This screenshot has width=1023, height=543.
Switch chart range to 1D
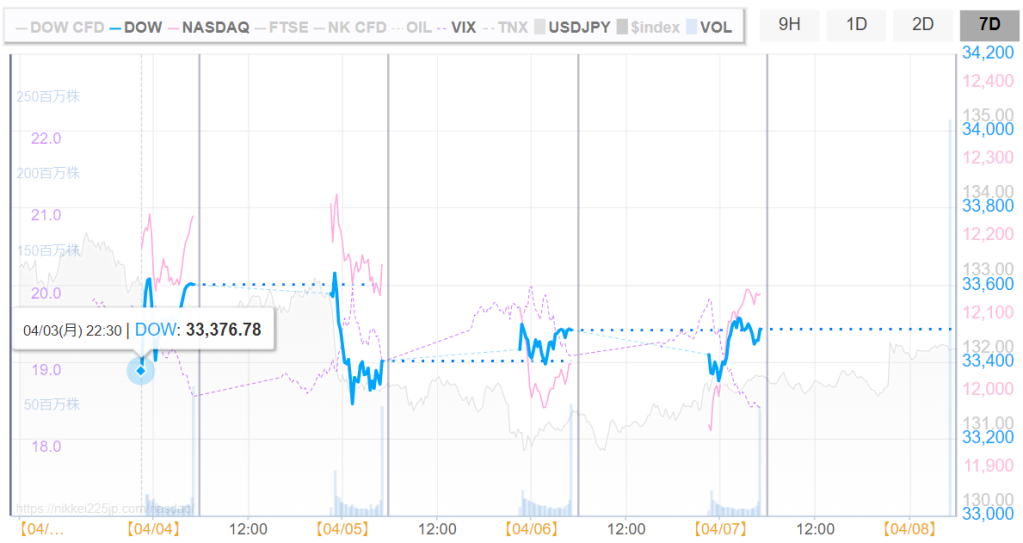click(x=856, y=24)
